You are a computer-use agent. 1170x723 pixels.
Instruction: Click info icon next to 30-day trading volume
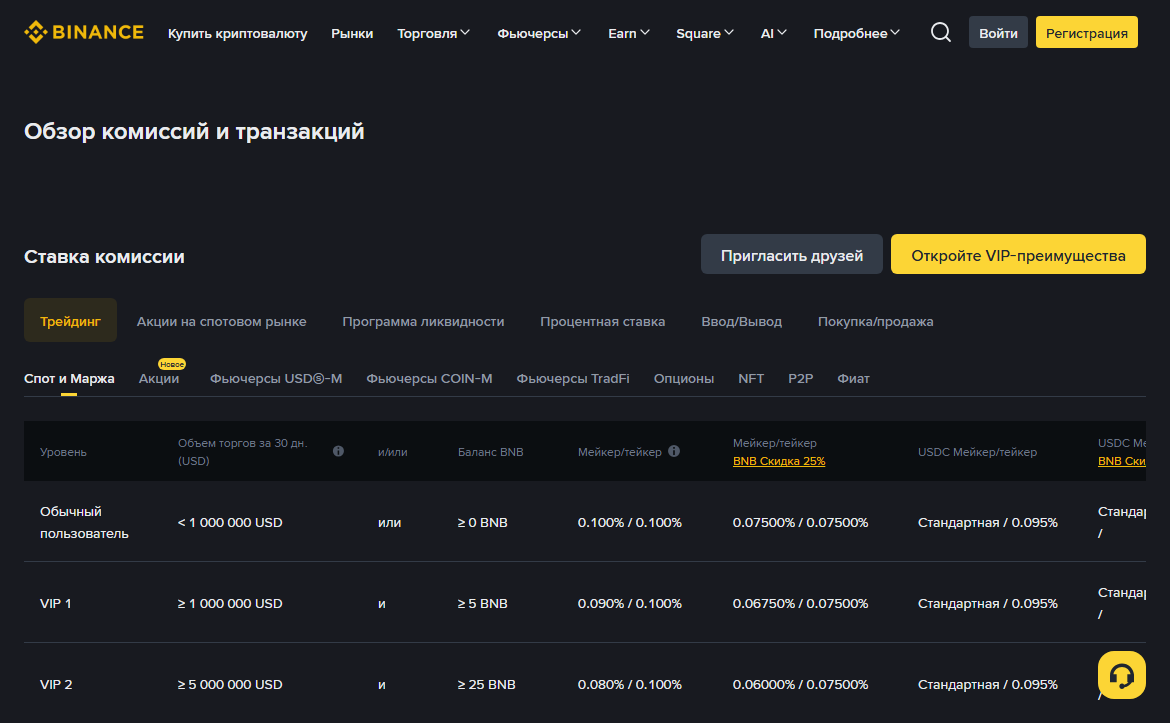338,451
